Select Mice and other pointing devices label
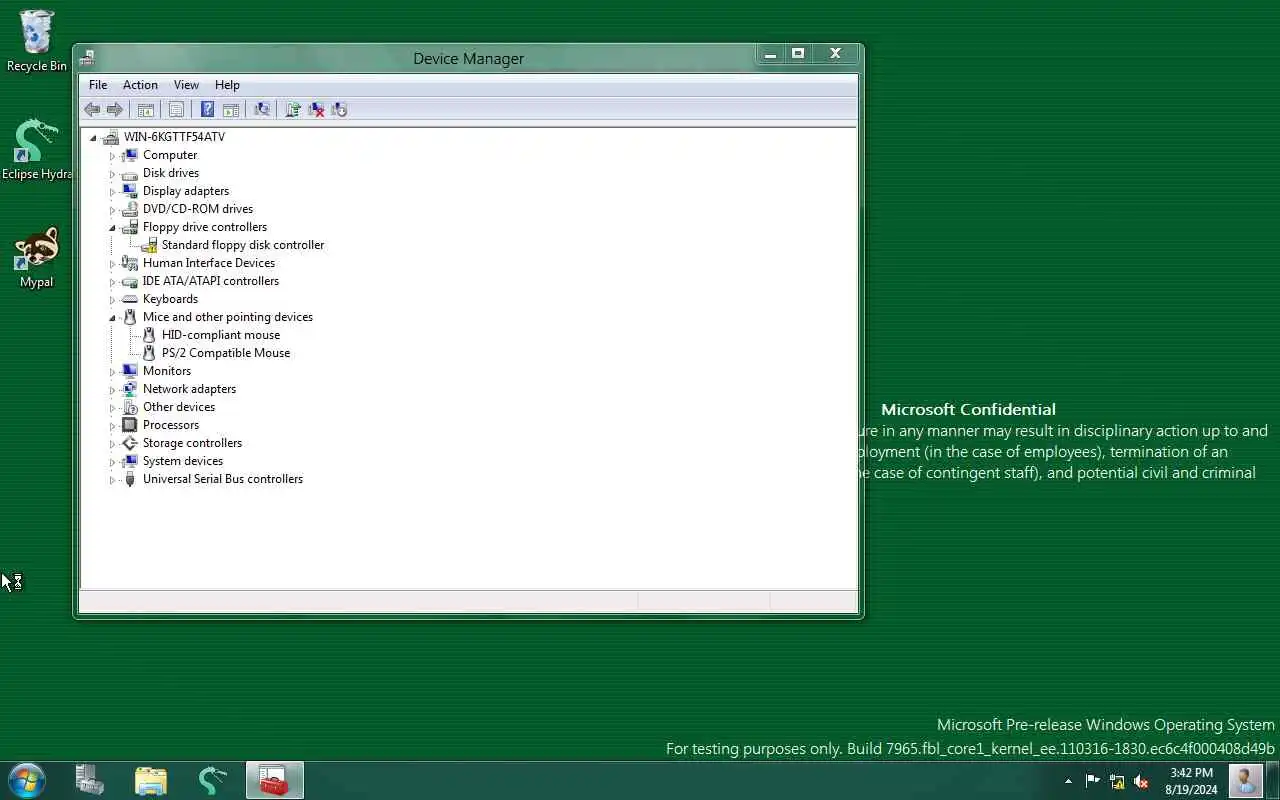This screenshot has height=800, width=1280. point(228,317)
